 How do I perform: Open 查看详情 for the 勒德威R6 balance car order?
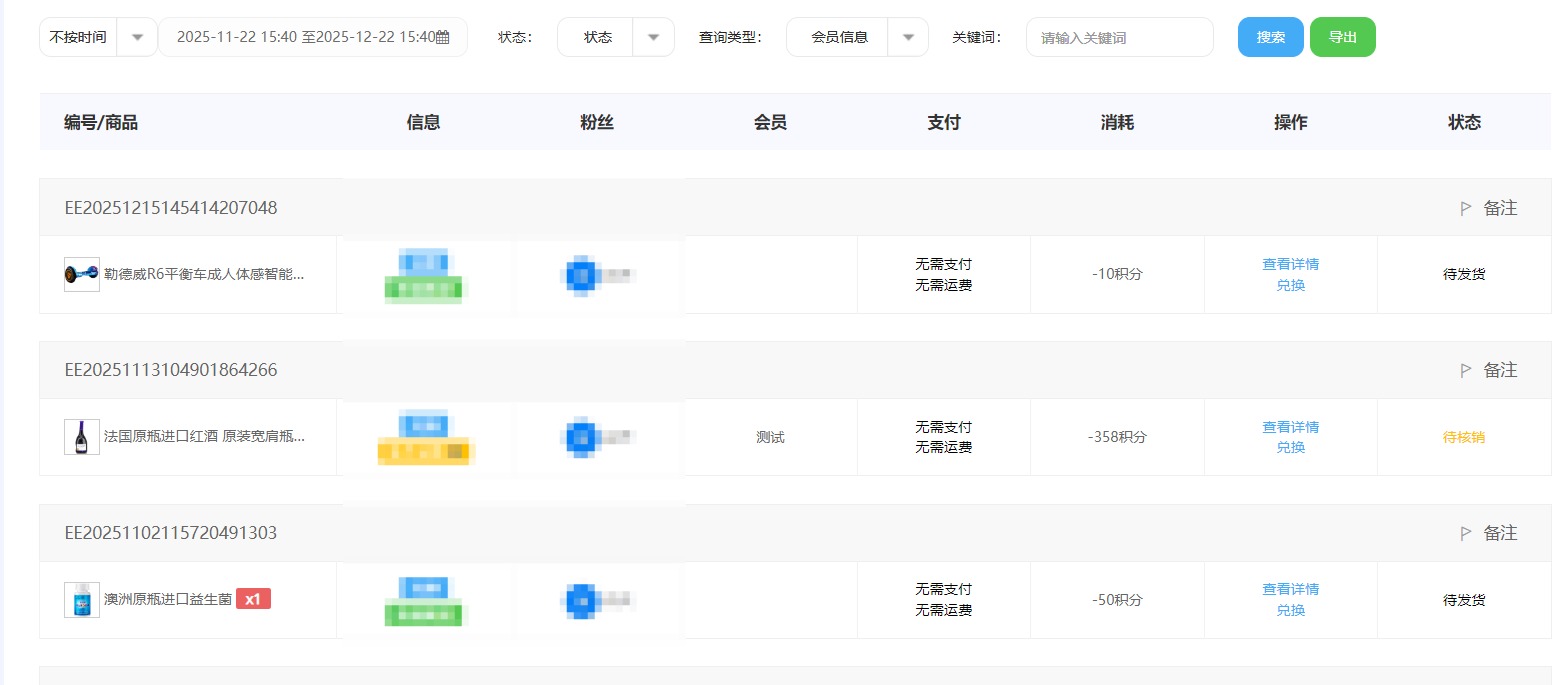click(1290, 264)
